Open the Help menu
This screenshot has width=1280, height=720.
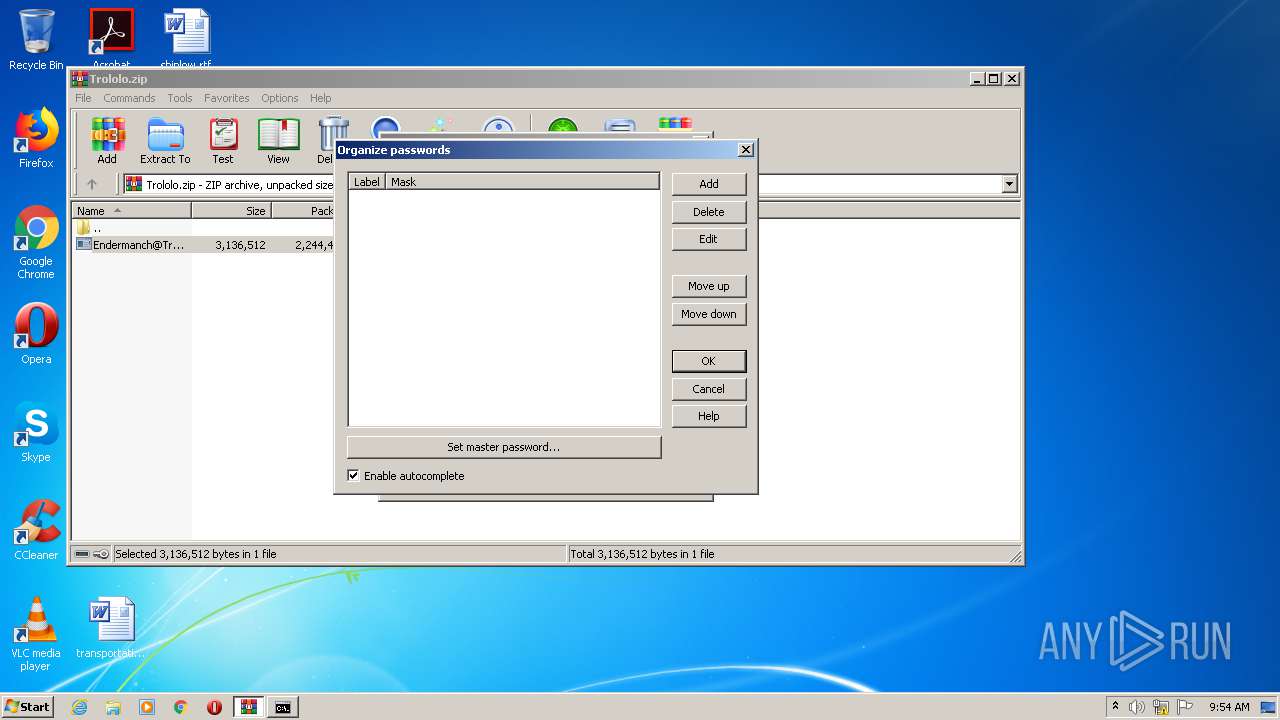pyautogui.click(x=320, y=98)
